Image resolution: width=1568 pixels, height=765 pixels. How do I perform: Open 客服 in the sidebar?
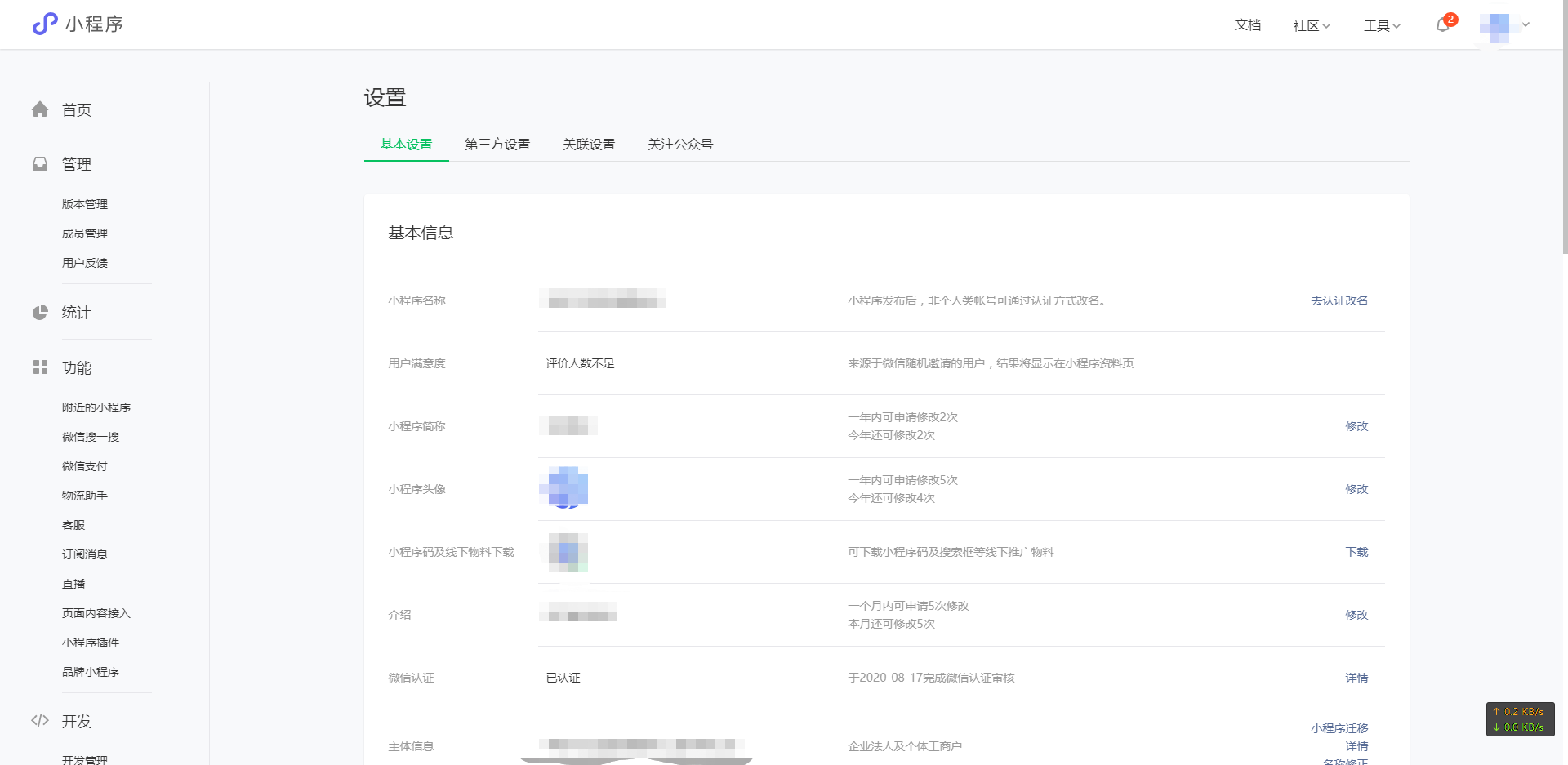pos(73,525)
